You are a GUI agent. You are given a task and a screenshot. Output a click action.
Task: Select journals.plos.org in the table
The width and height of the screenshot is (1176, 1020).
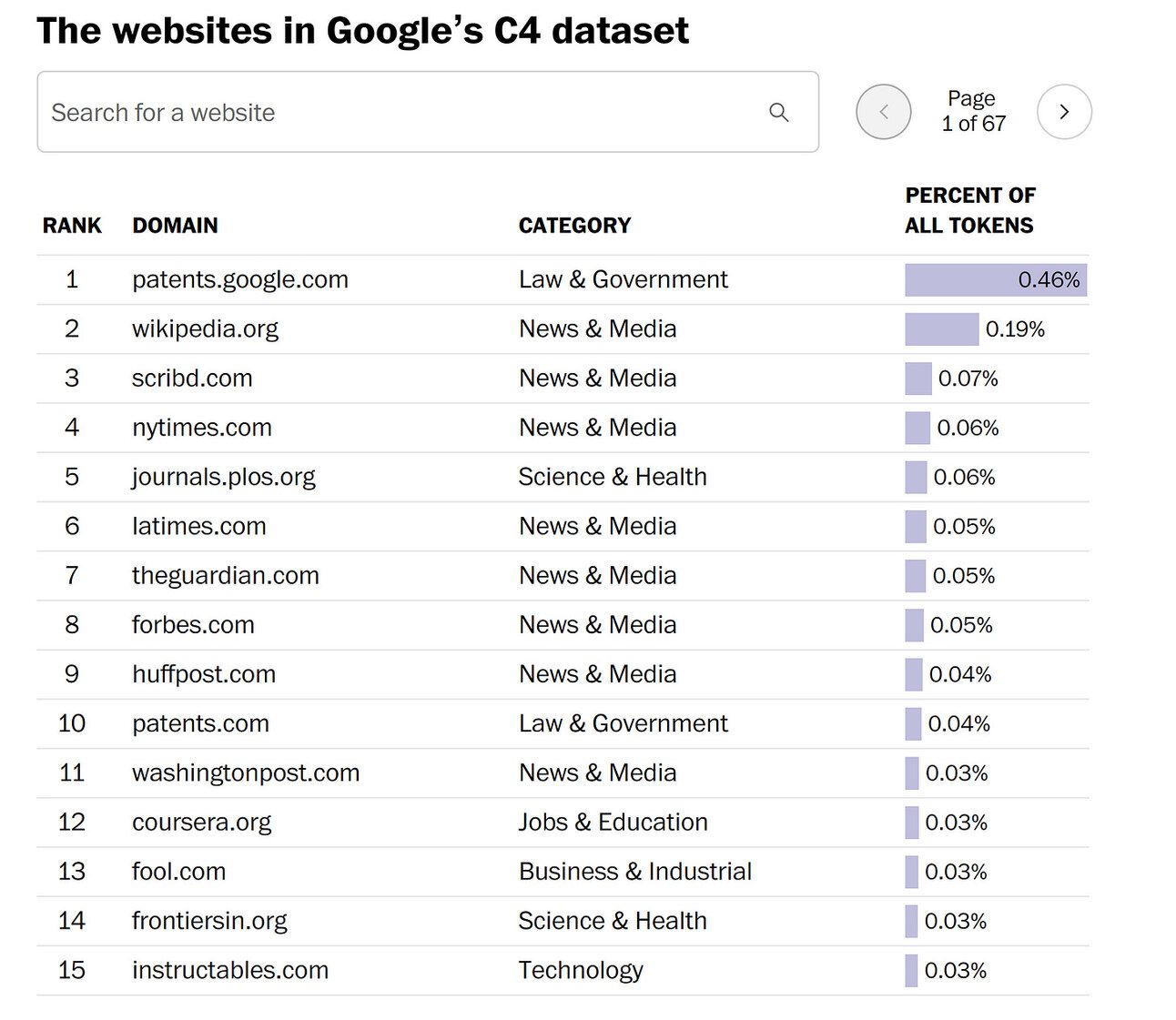[x=224, y=477]
